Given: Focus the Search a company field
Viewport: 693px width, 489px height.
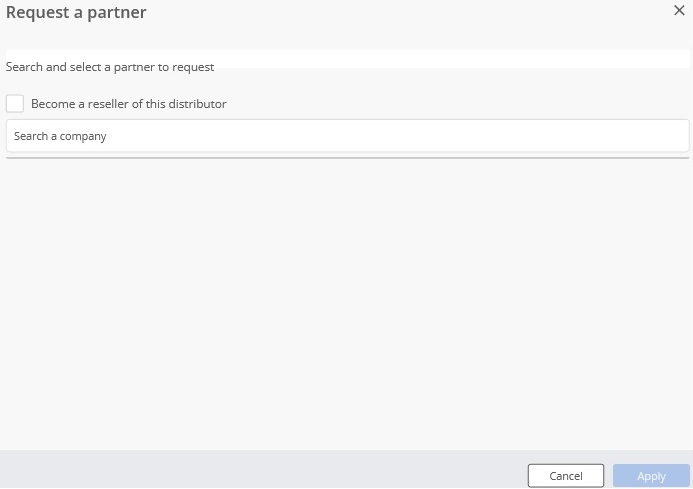Looking at the screenshot, I should click(x=347, y=136).
